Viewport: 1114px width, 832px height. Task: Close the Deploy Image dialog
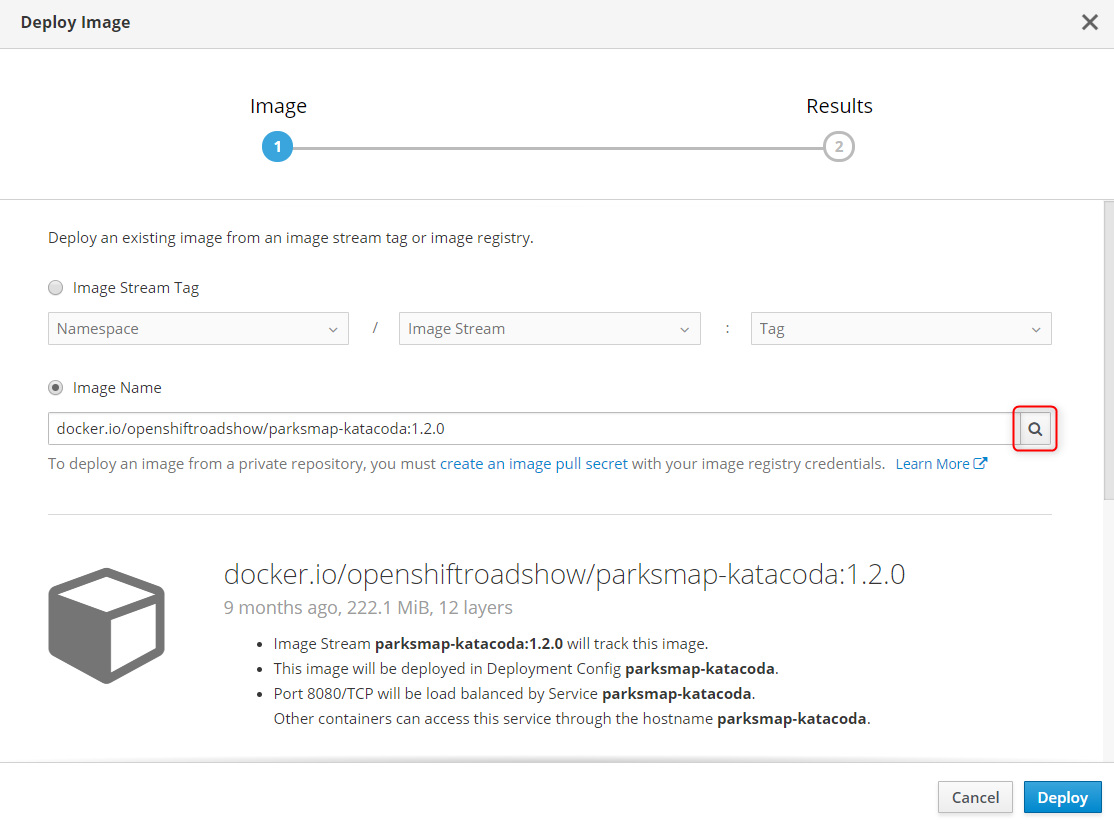point(1089,23)
